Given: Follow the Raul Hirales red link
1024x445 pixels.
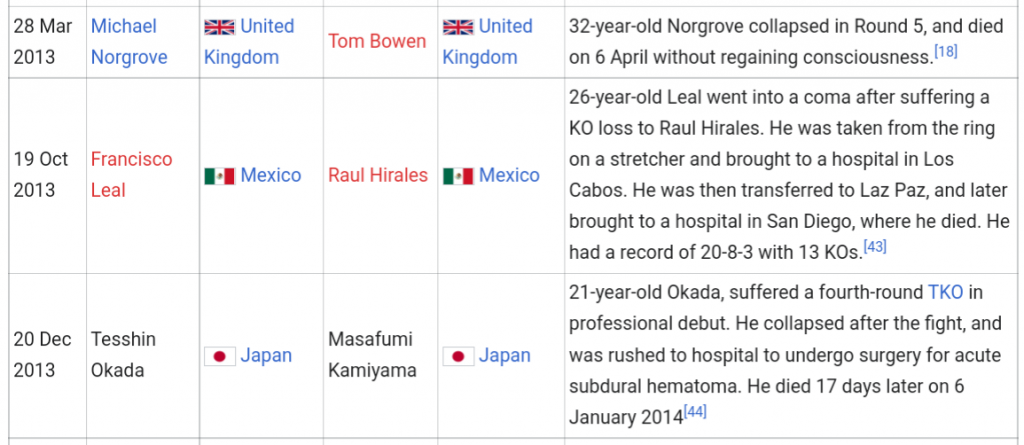Looking at the screenshot, I should tap(378, 175).
